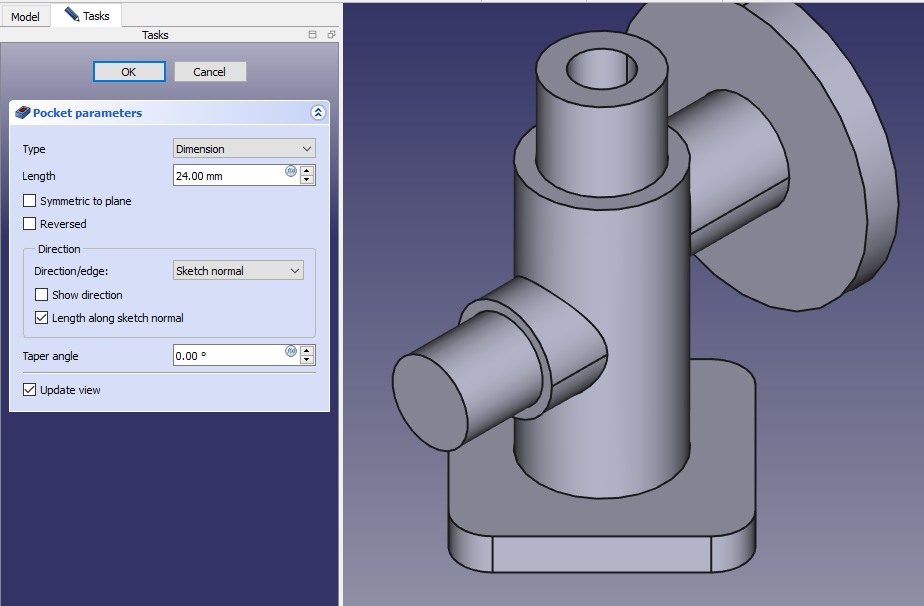Cancel the pocket operation
Image resolution: width=924 pixels, height=606 pixels.
210,72
